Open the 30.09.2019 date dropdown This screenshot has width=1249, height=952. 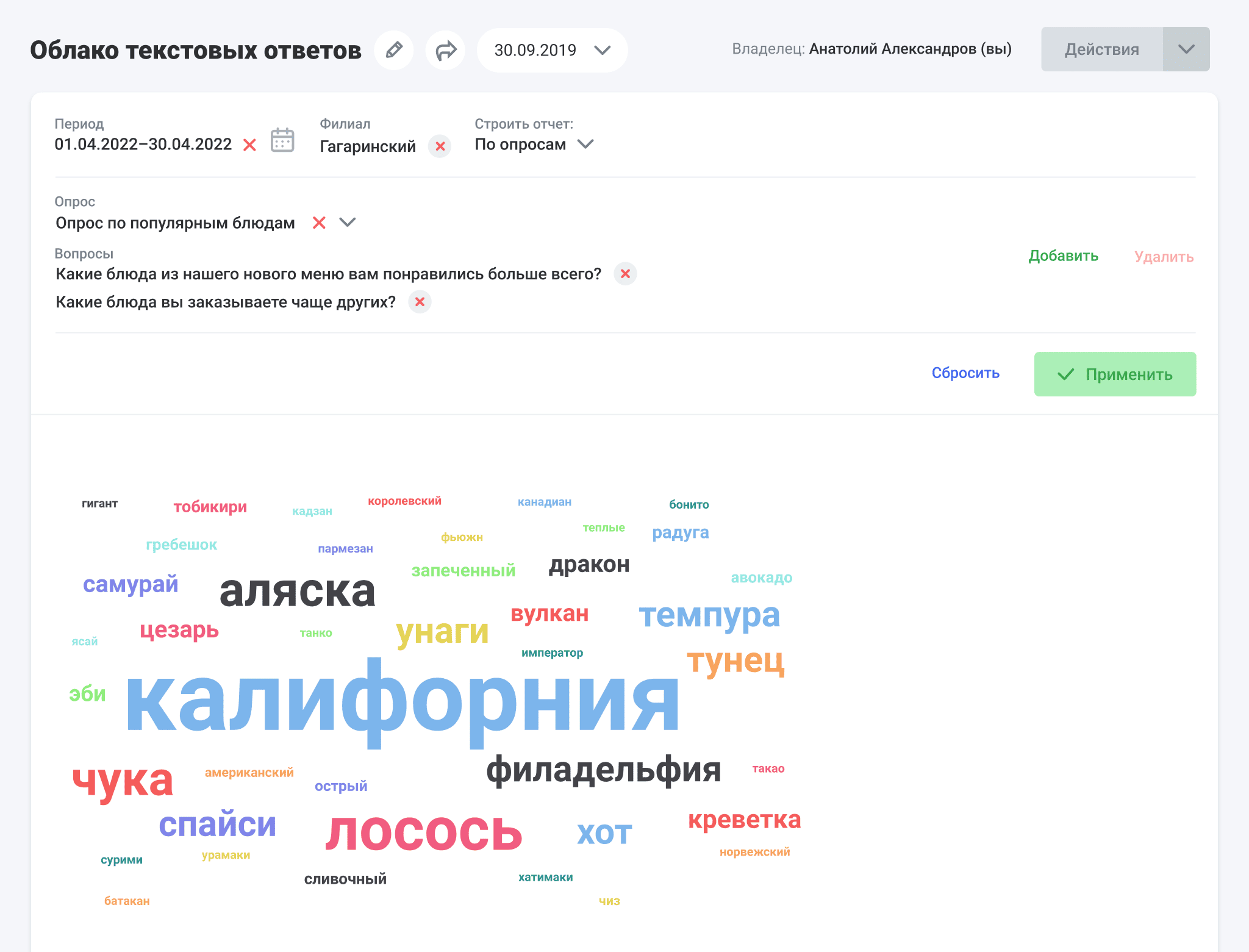click(552, 50)
